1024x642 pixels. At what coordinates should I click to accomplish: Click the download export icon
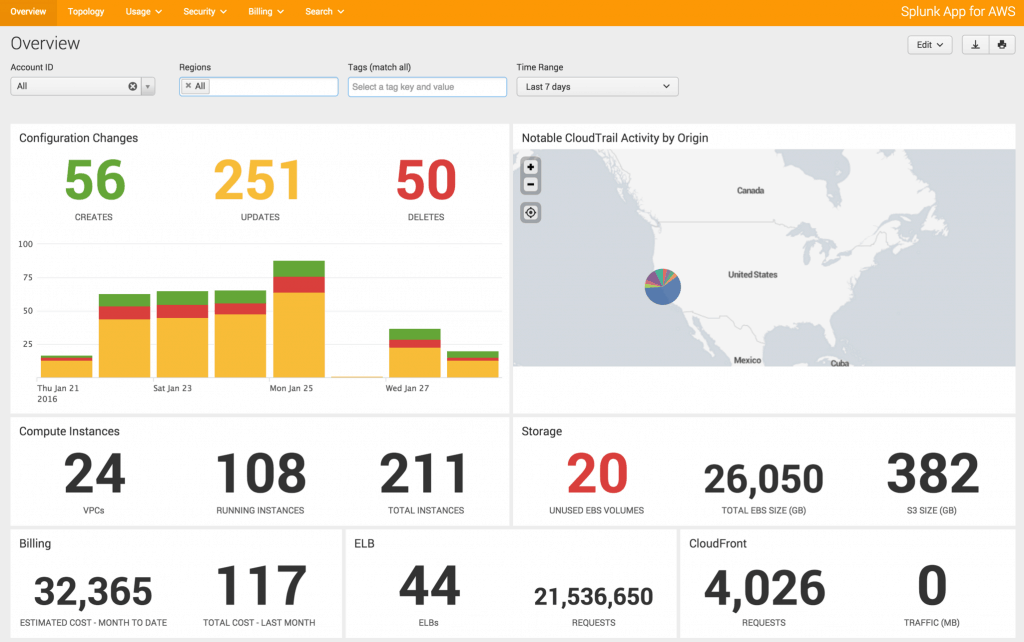pyautogui.click(x=975, y=45)
